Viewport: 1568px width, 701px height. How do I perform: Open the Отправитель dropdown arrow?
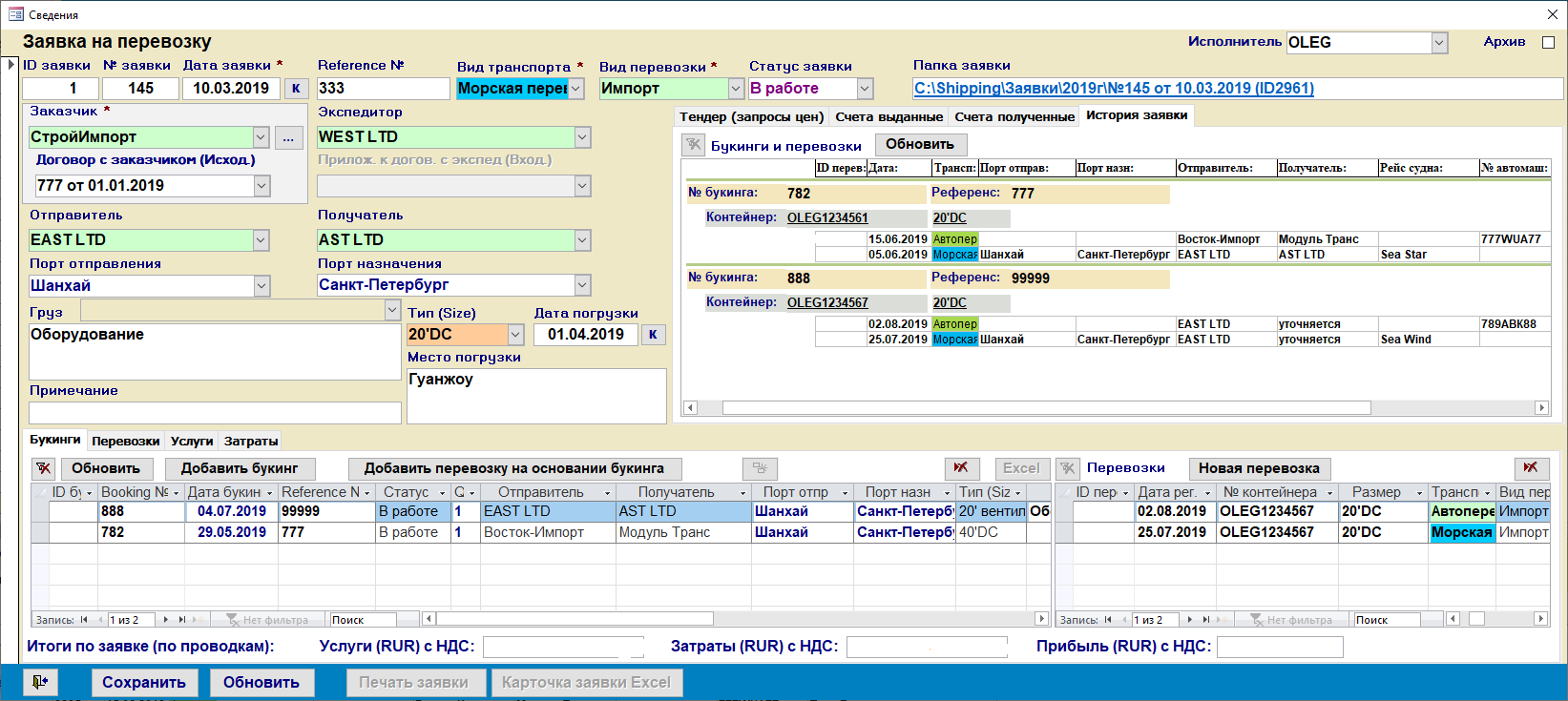261,240
